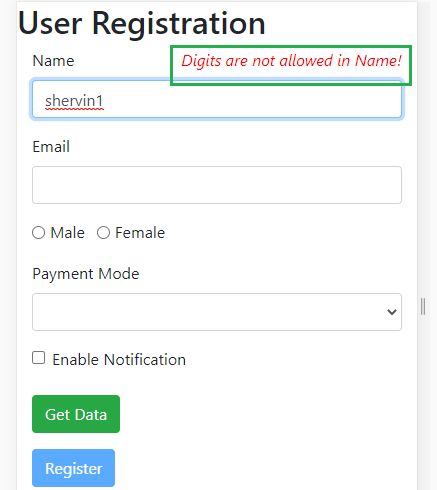Click the red 'Digits are not allowed' error message

(x=291, y=61)
